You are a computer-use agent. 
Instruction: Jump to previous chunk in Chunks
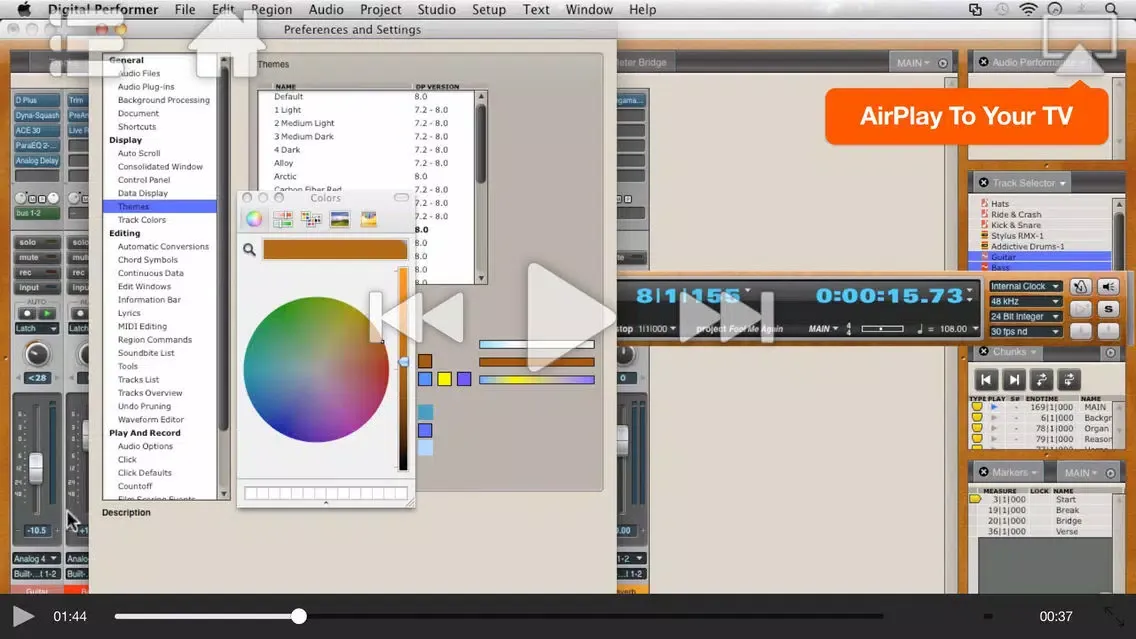(985, 380)
